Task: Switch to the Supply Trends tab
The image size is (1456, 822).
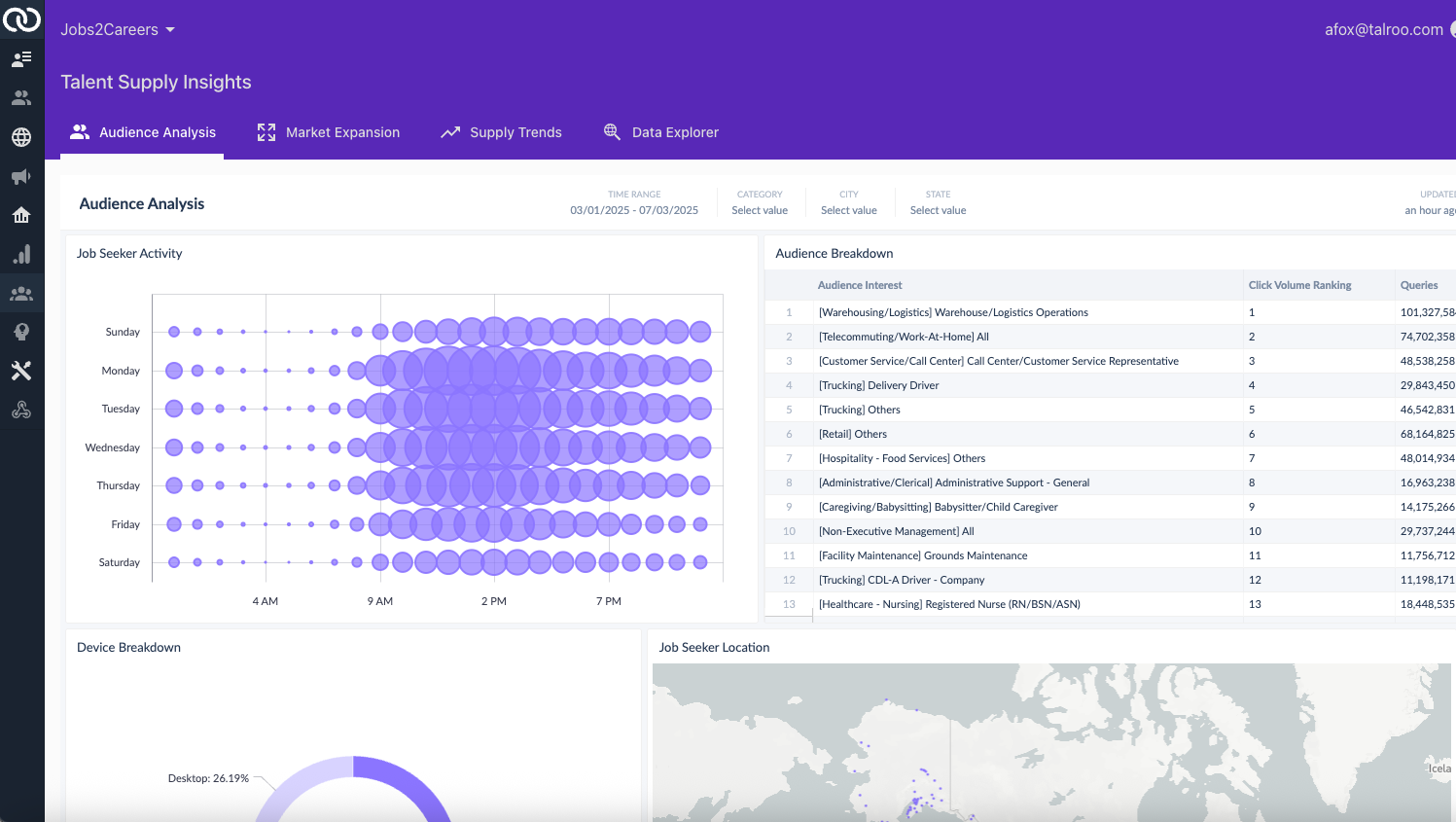Action: tap(501, 132)
